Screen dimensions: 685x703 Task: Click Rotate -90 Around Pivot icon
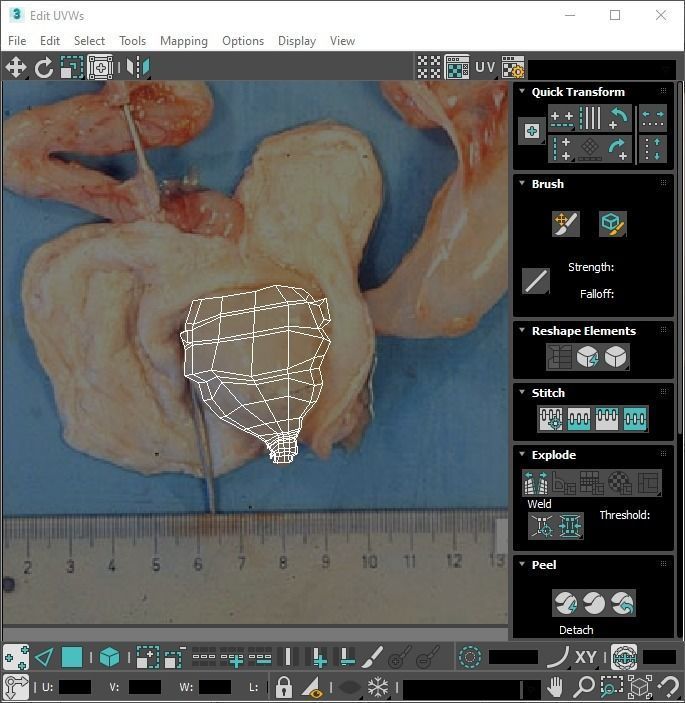pos(618,118)
